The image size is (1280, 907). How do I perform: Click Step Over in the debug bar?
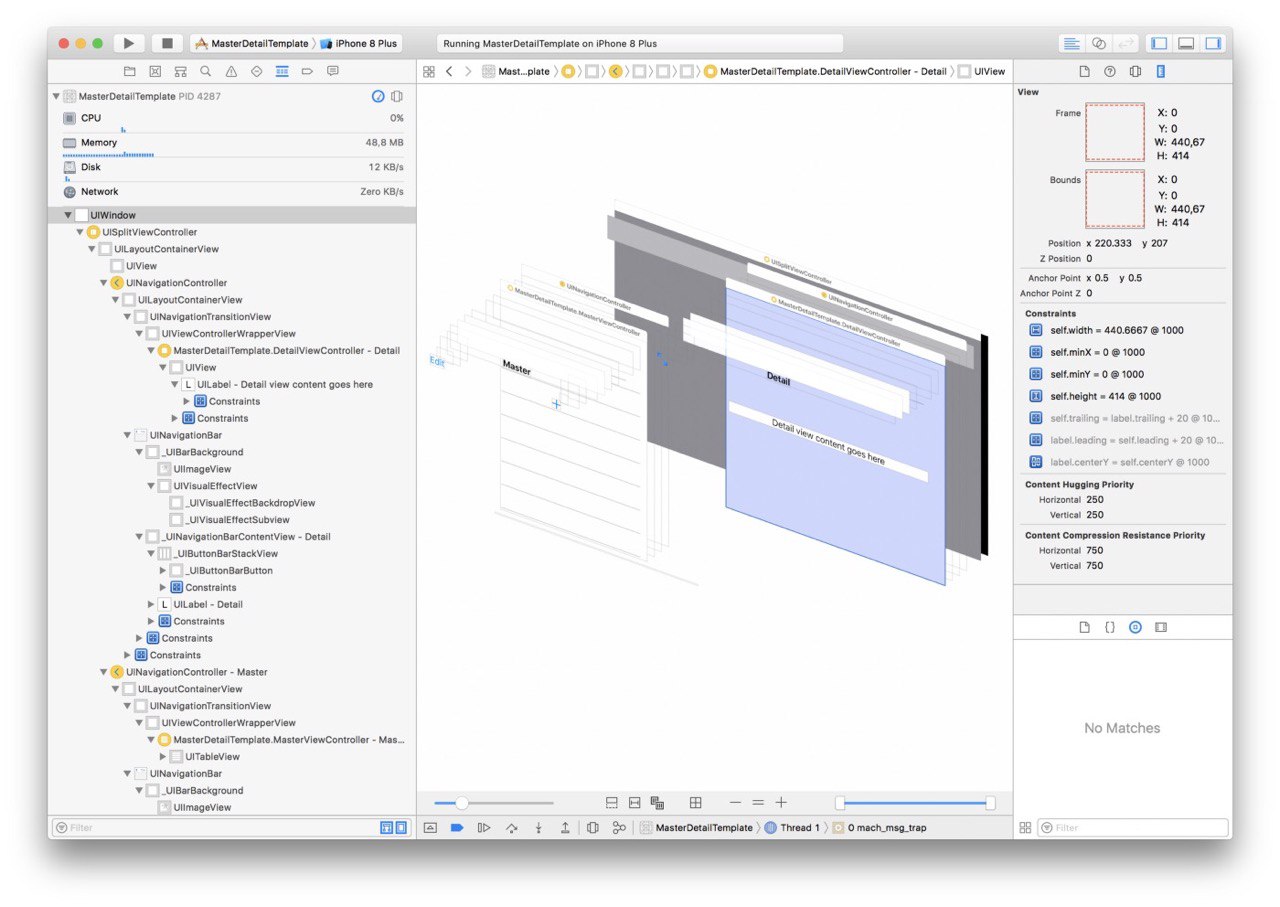(512, 828)
